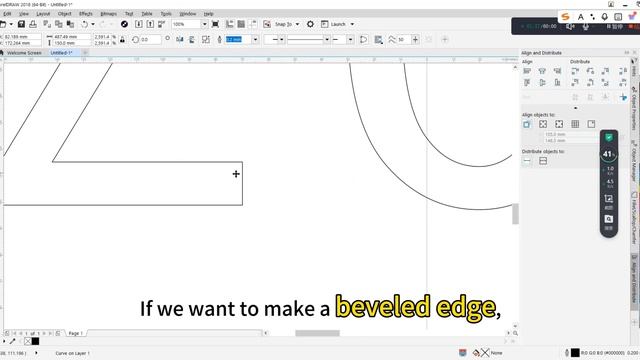This screenshot has width=640, height=360.
Task: Toggle lock ratio padlock
Action: coord(122,40)
